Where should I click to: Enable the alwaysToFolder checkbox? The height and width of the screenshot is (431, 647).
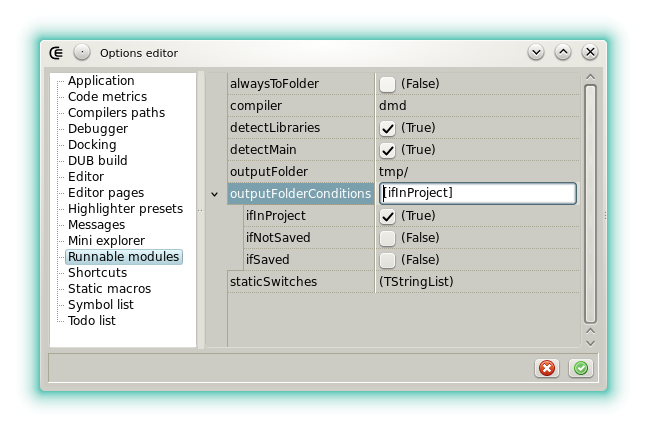387,84
